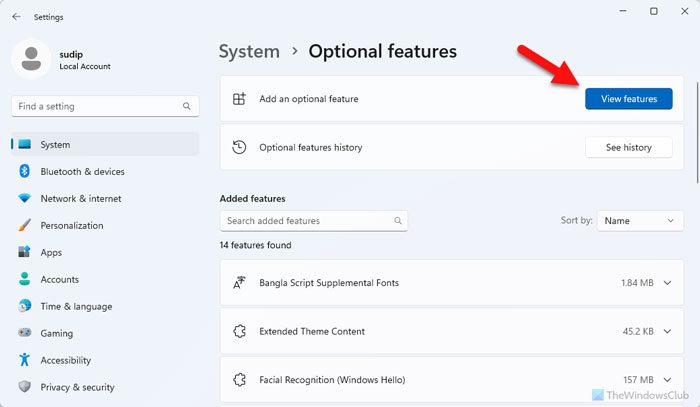Click the 45.2 KB size value
This screenshot has height=407, width=700.
click(x=638, y=331)
